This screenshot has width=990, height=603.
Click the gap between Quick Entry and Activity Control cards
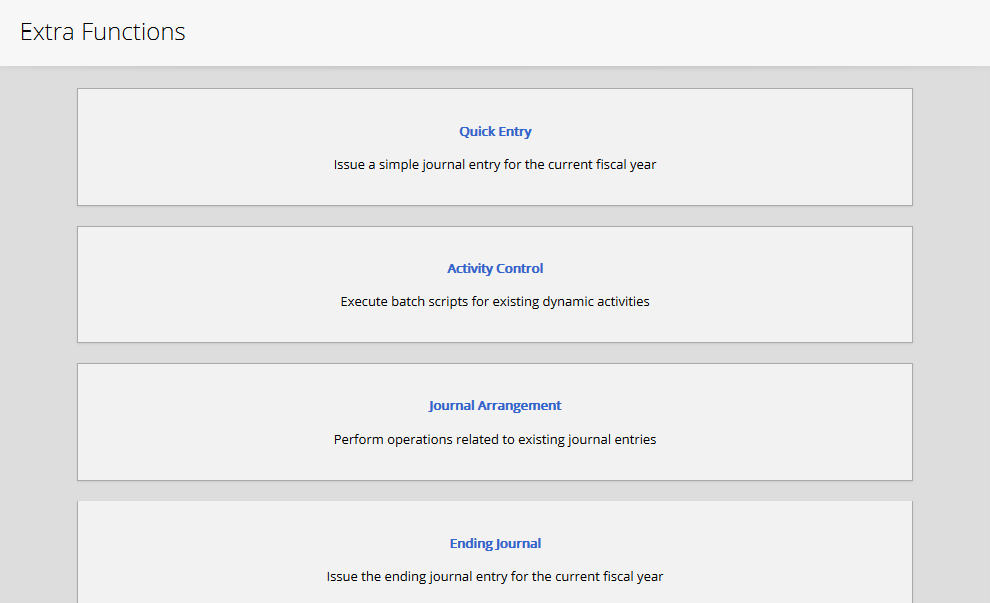(x=495, y=216)
